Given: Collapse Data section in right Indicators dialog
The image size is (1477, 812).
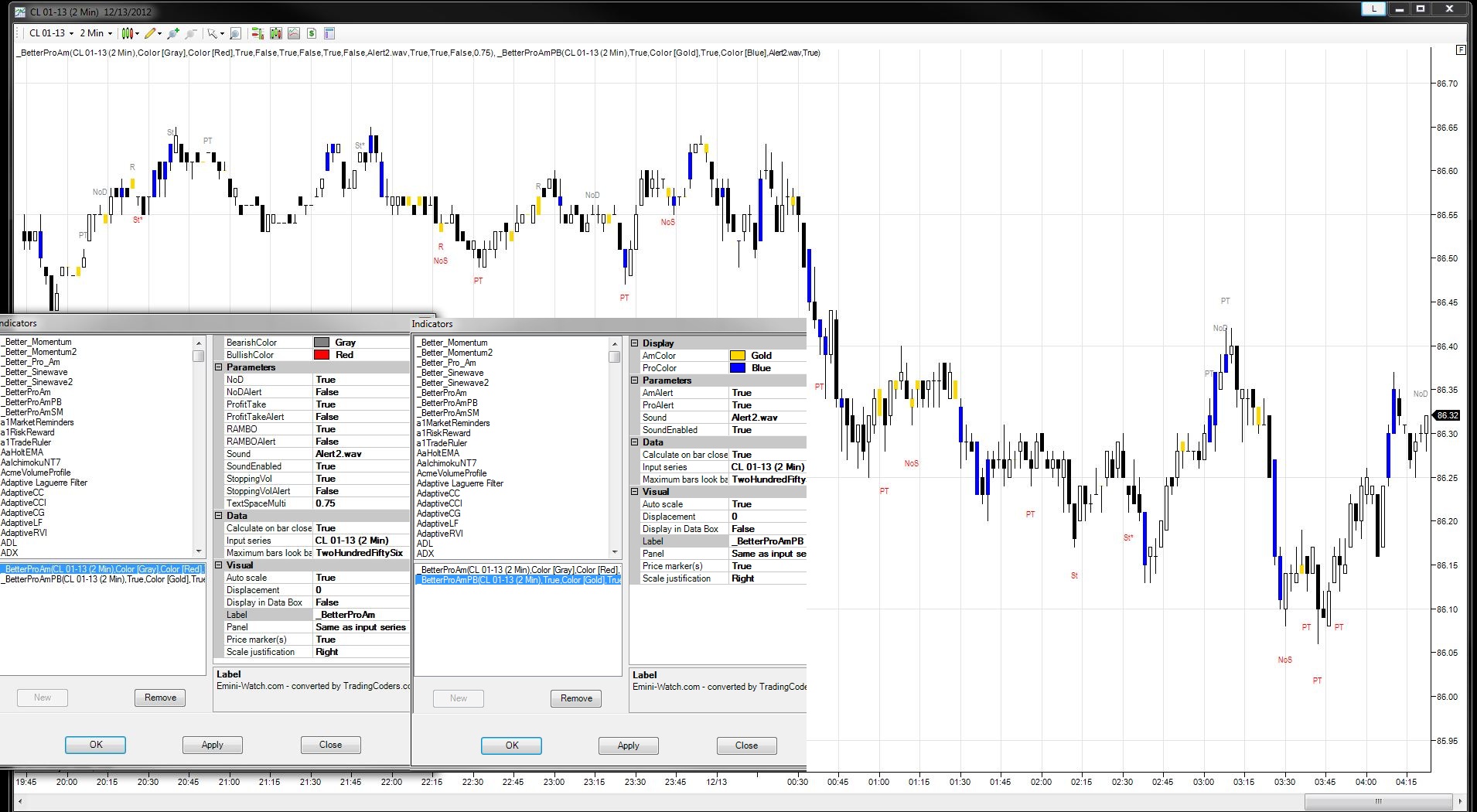Looking at the screenshot, I should coord(635,442).
